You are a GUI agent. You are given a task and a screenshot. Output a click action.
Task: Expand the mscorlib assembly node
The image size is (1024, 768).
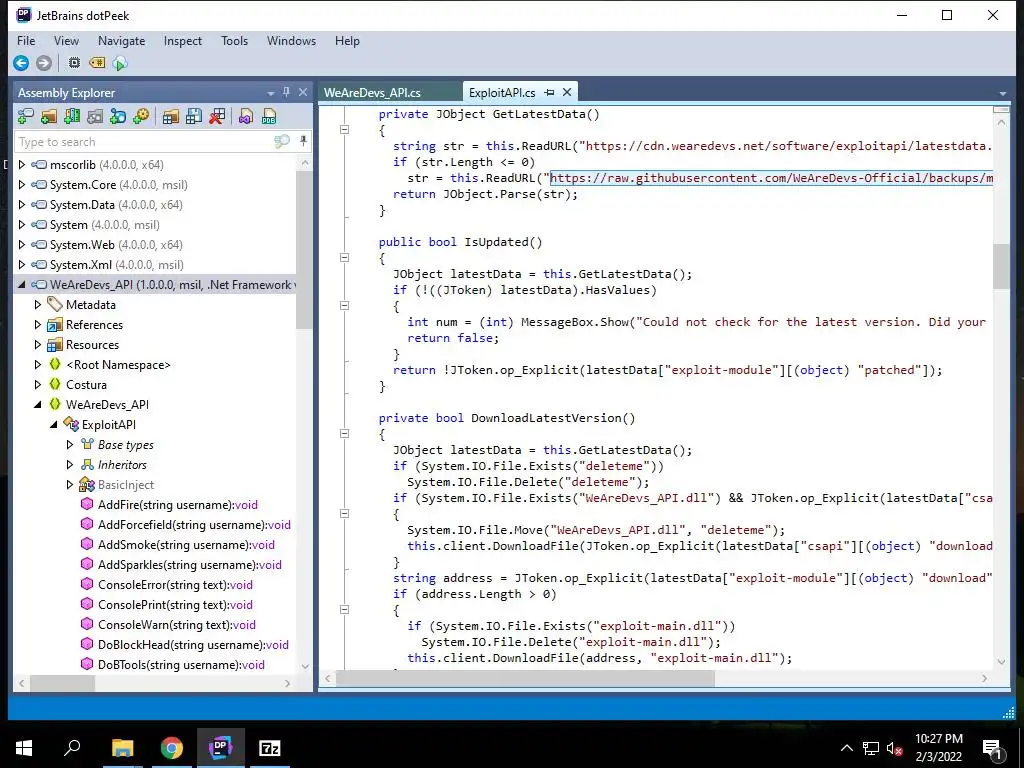22,165
